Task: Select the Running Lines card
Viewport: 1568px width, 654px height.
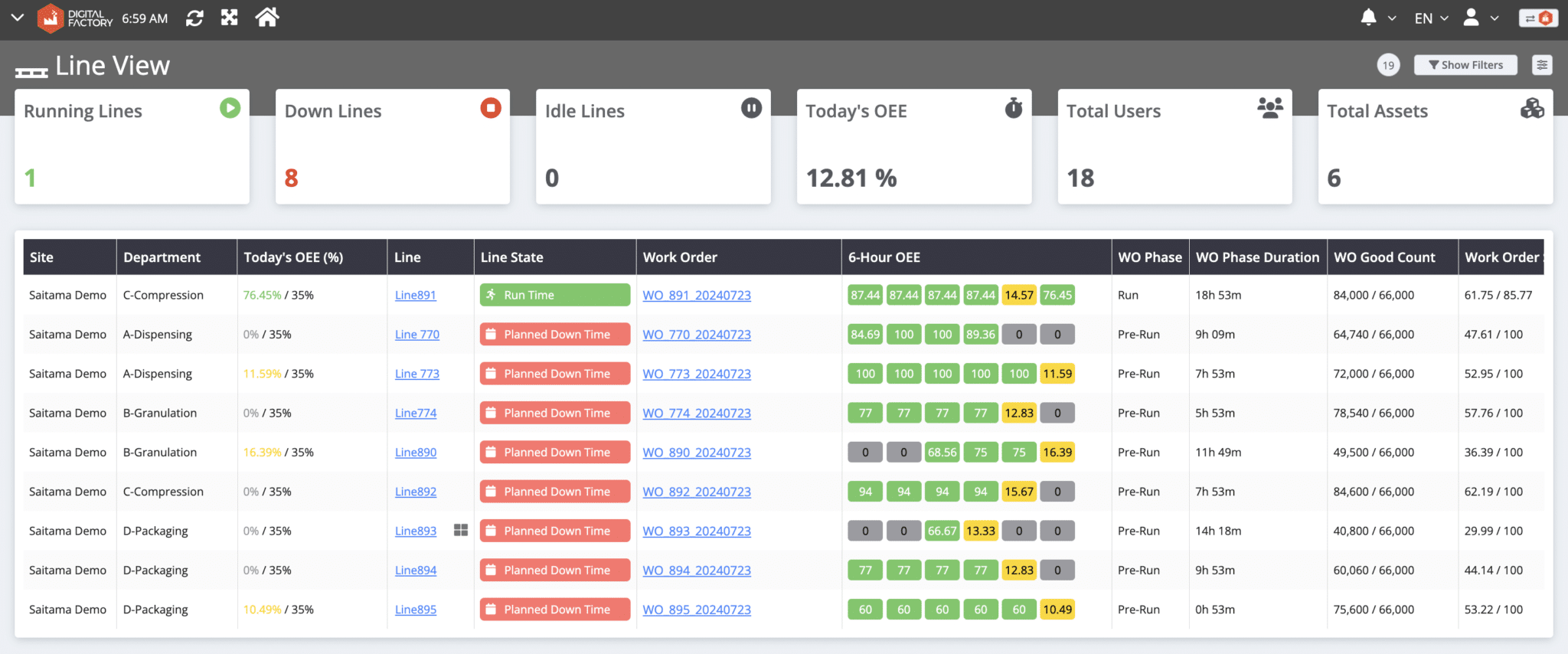Action: coord(132,146)
